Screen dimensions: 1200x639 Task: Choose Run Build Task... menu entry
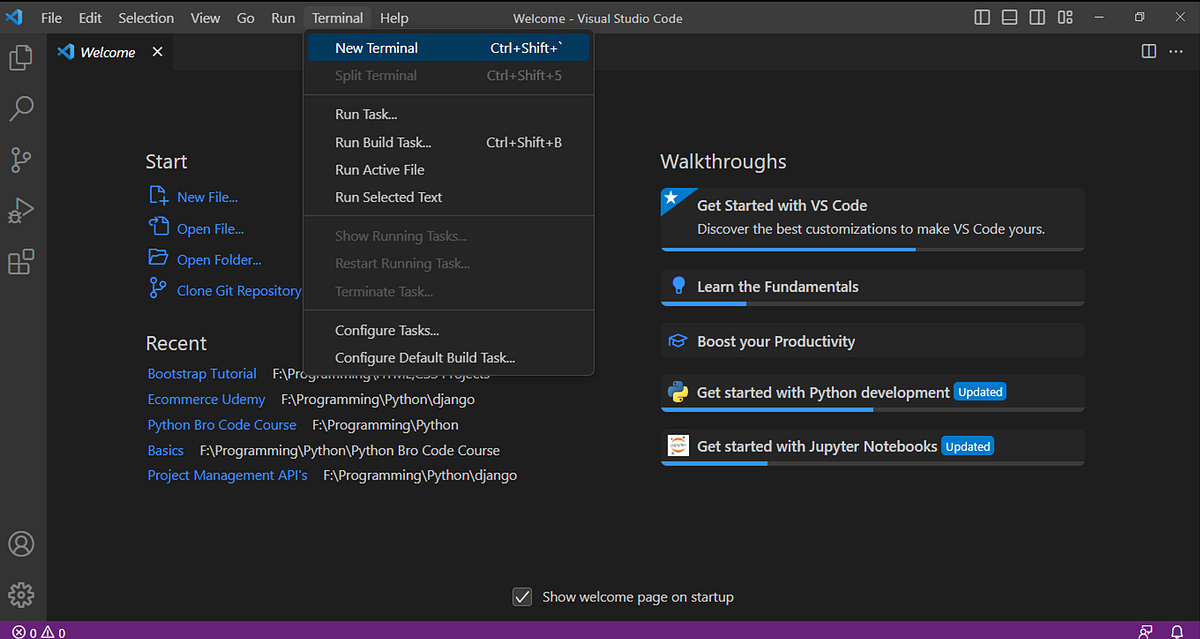coord(448,142)
